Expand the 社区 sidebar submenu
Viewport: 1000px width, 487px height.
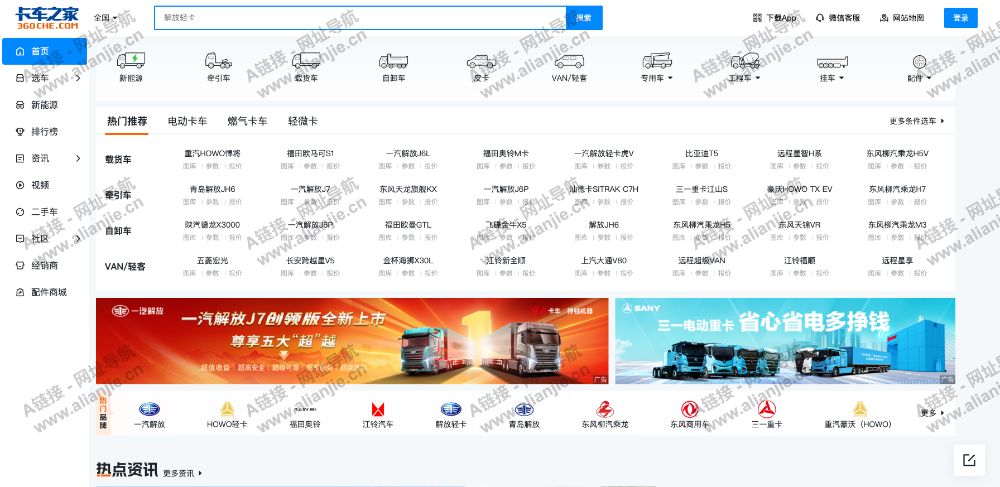pyautogui.click(x=78, y=239)
